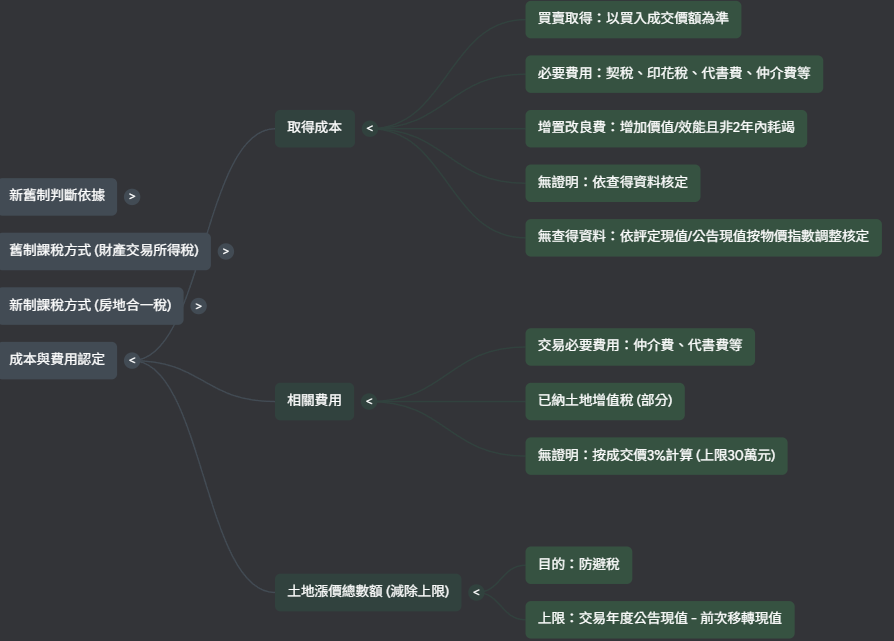Collapse the 相關費用 branch
894x641 pixels.
pyautogui.click(x=369, y=401)
